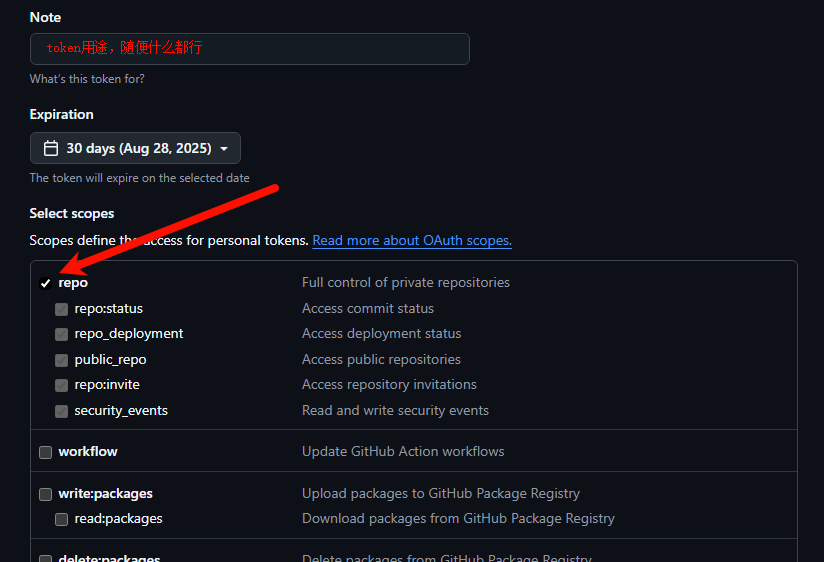Enable the workflow scope checkbox
The height and width of the screenshot is (562, 824).
pos(45,452)
